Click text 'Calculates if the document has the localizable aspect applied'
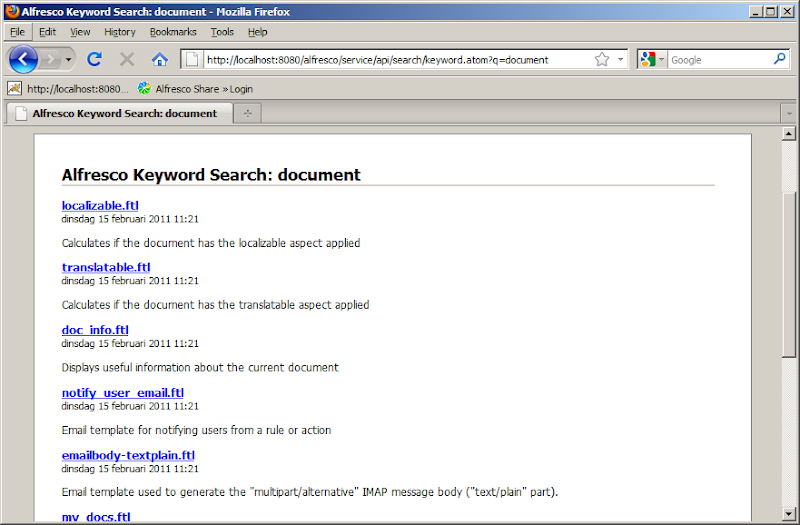The image size is (800, 525). point(211,243)
